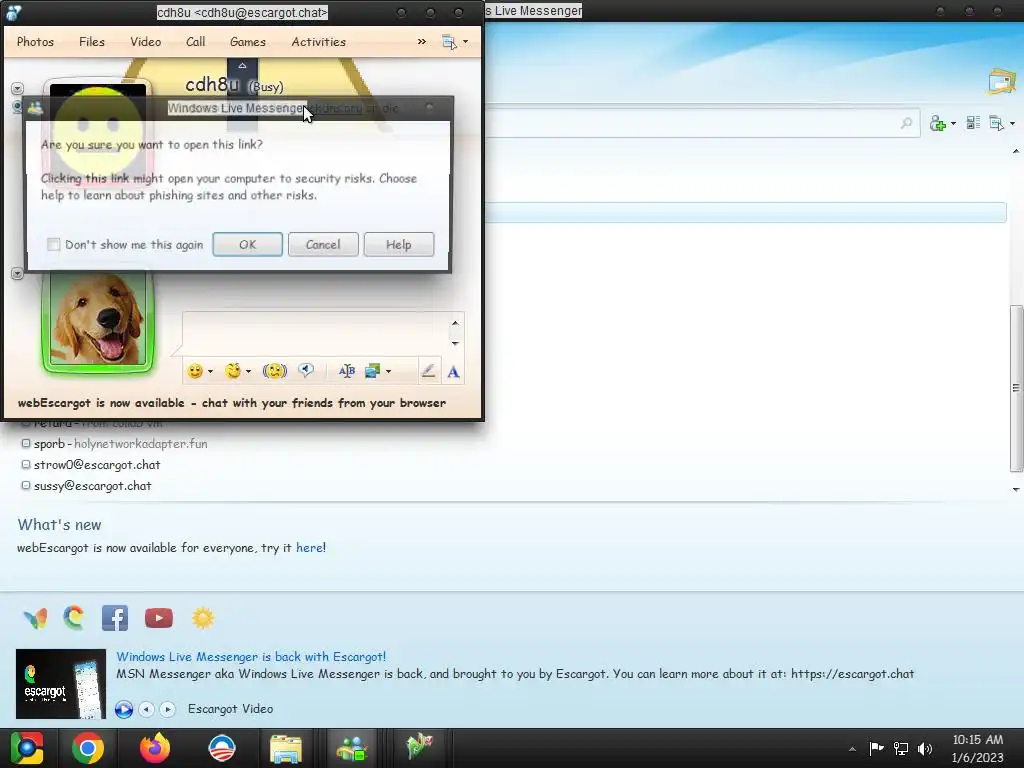The image size is (1024, 768).
Task: Insert an emoticon with the smiley icon
Action: [195, 371]
